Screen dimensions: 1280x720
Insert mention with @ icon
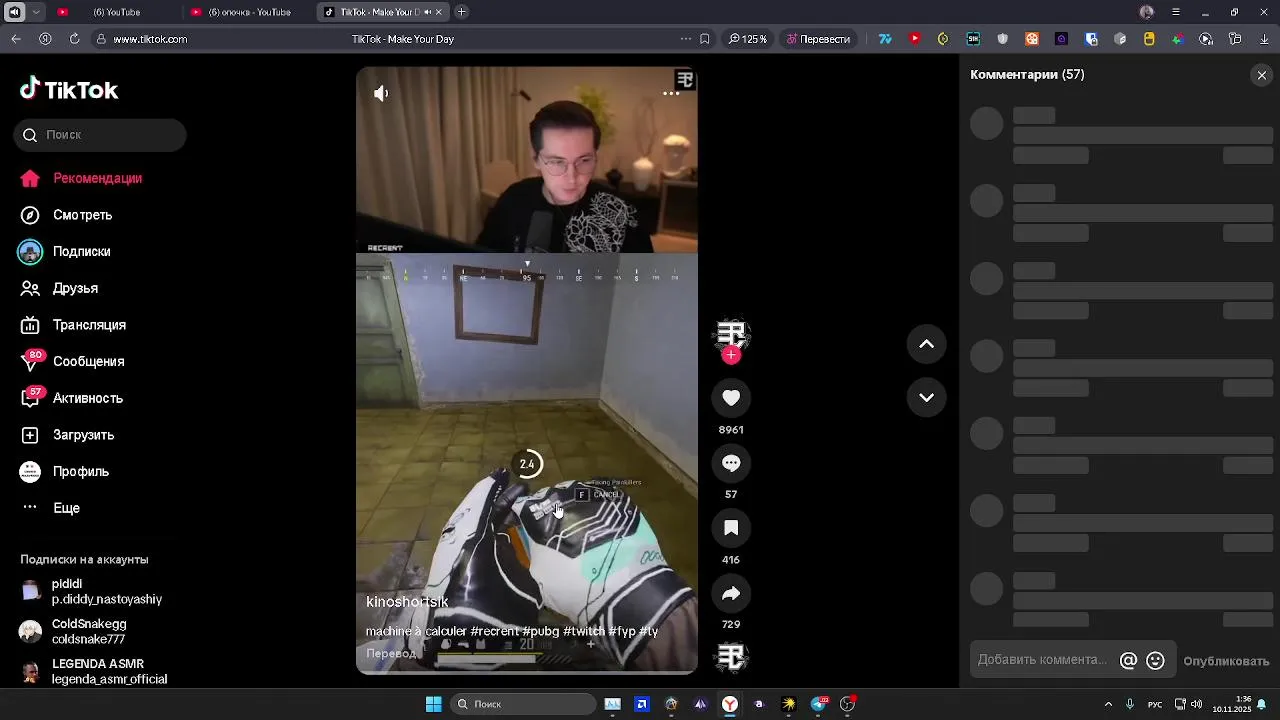tap(1128, 660)
